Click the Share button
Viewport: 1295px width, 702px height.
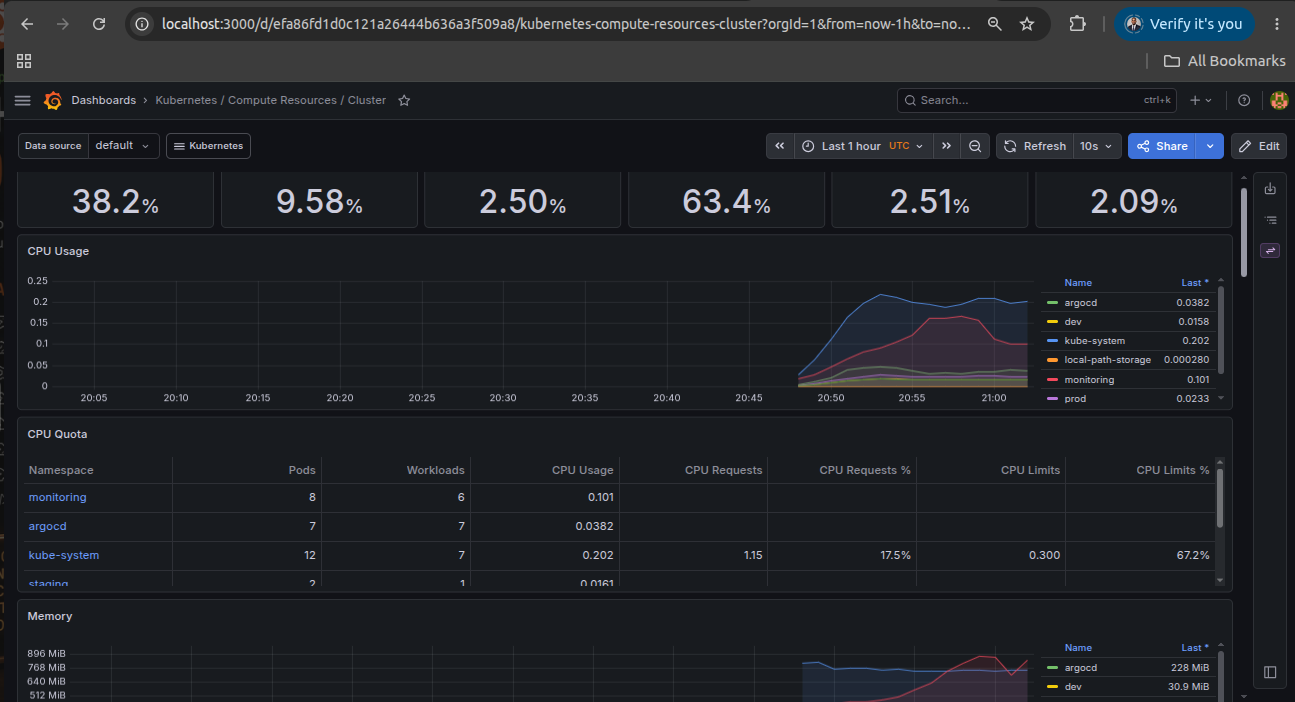(1163, 146)
